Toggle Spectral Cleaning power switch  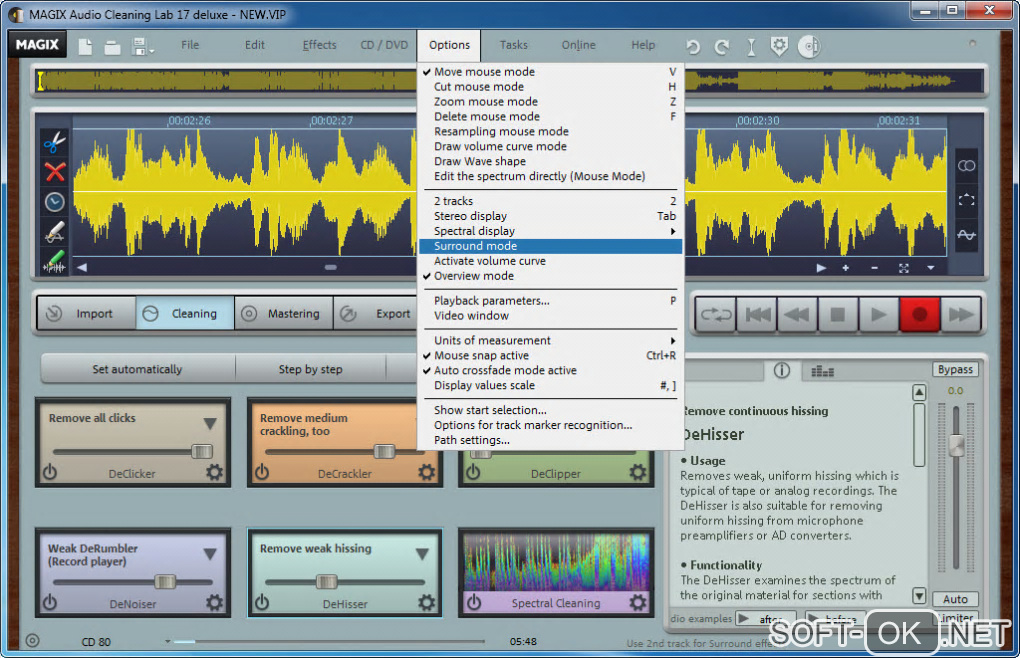click(x=474, y=603)
